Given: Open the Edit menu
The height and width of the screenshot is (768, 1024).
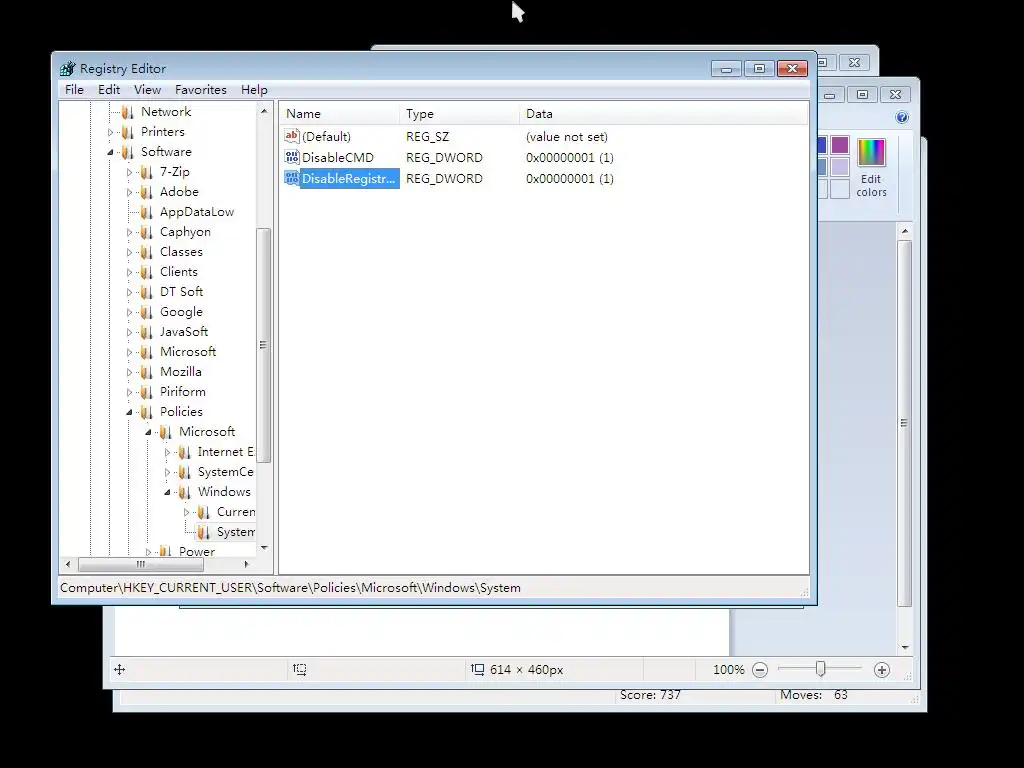Looking at the screenshot, I should pyautogui.click(x=109, y=89).
